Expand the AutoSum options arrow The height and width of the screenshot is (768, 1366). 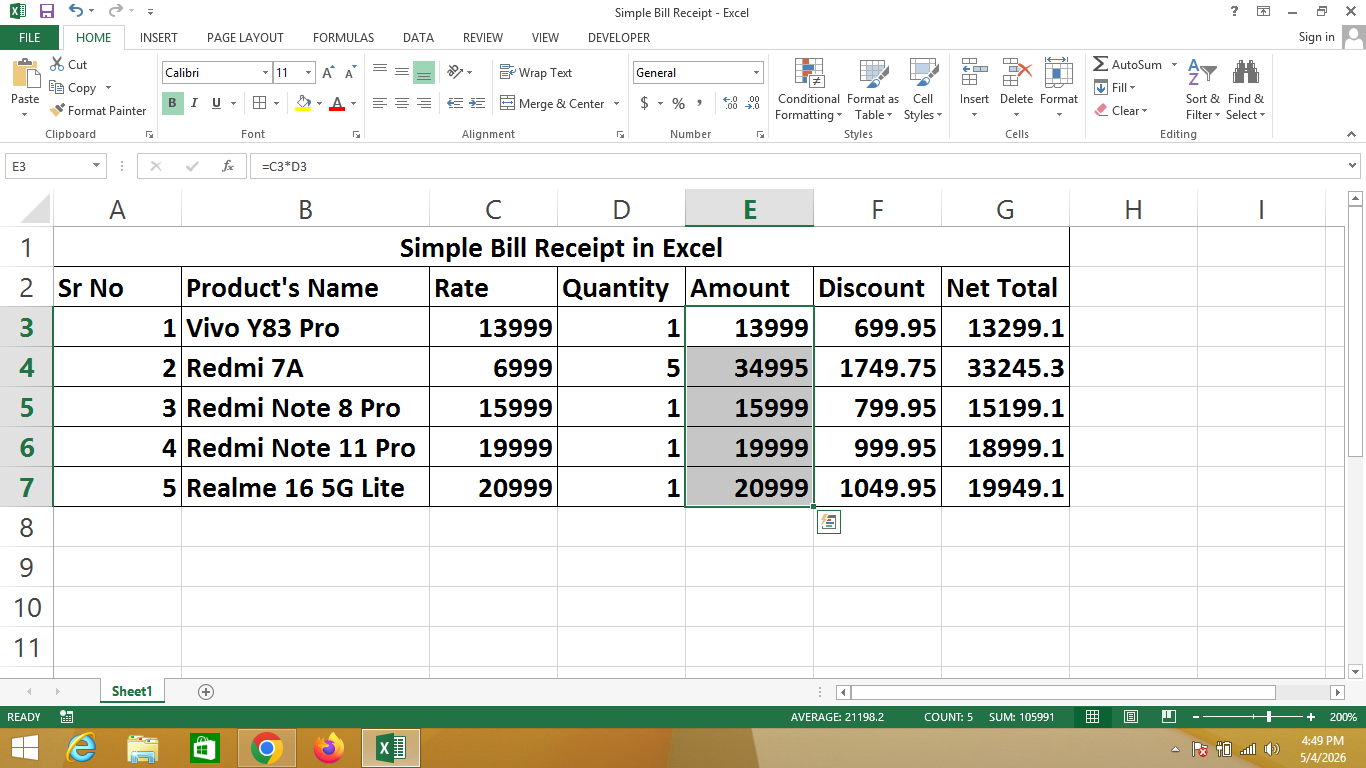pyautogui.click(x=1174, y=65)
